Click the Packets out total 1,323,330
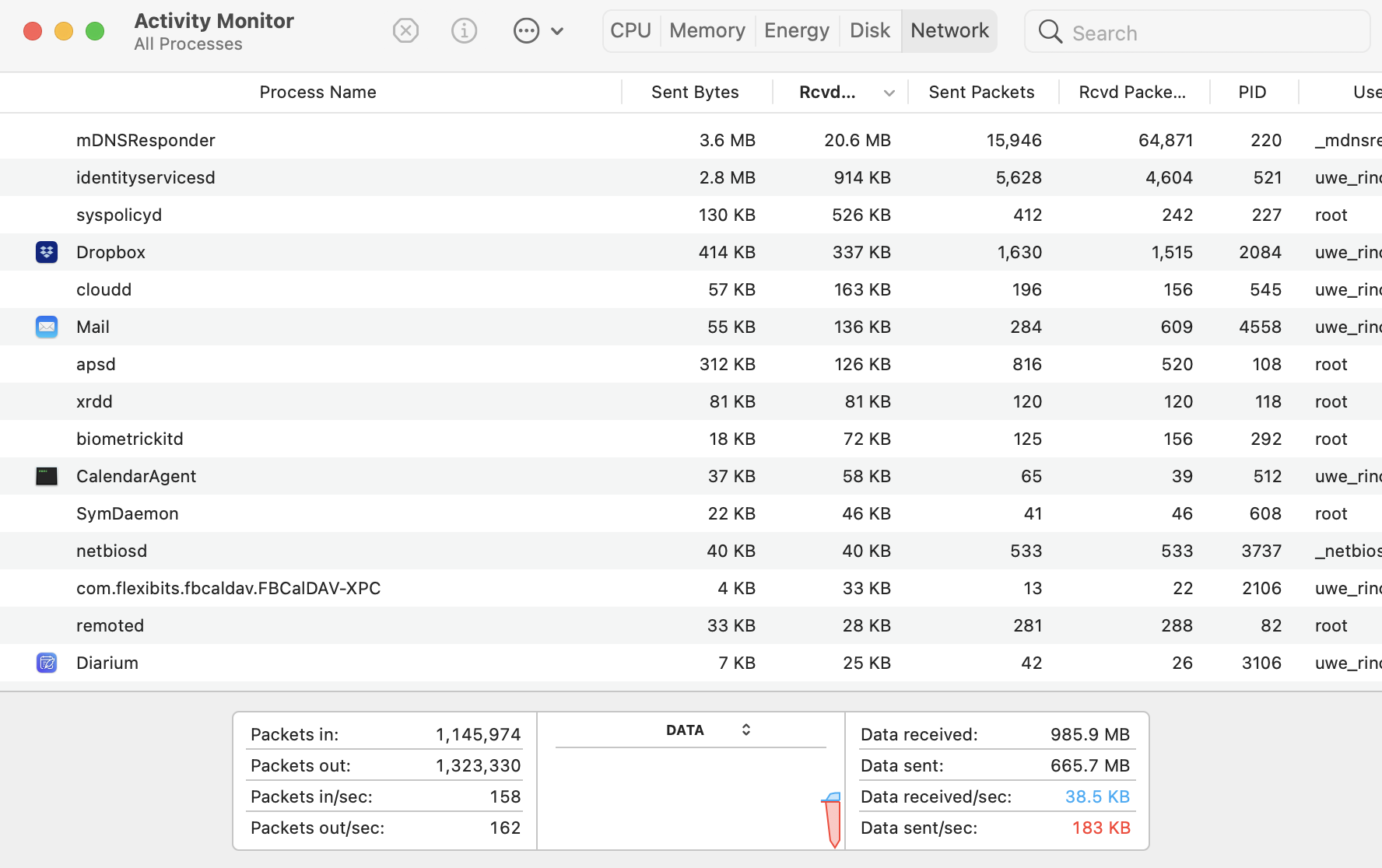The width and height of the screenshot is (1382, 868). pos(479,765)
